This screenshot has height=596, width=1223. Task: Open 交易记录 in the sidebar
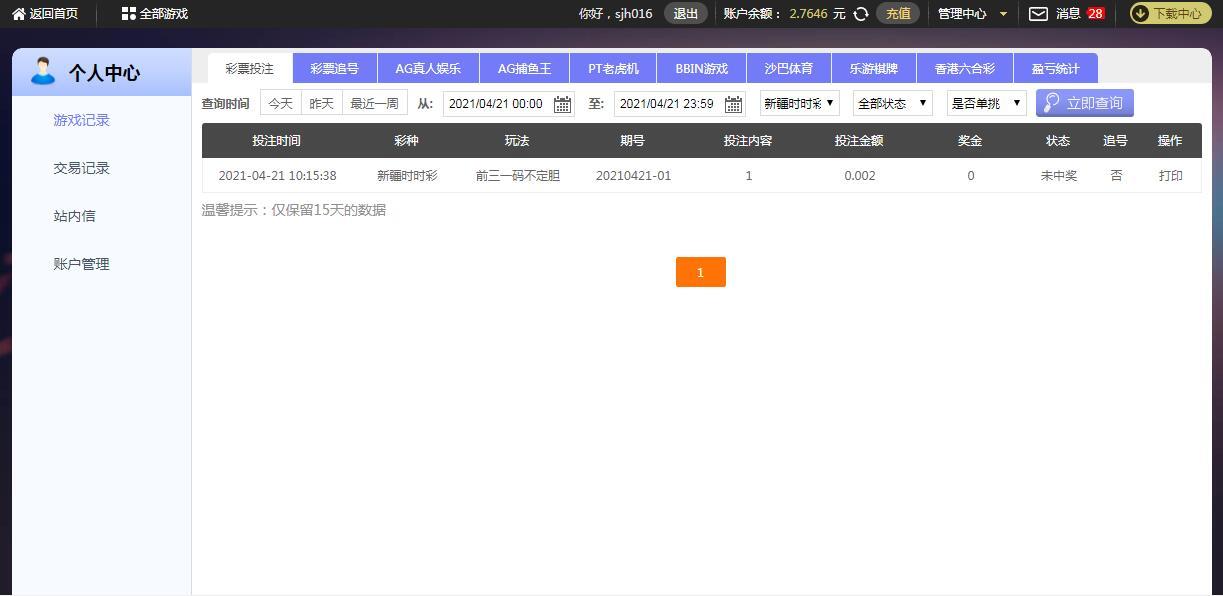click(x=82, y=168)
